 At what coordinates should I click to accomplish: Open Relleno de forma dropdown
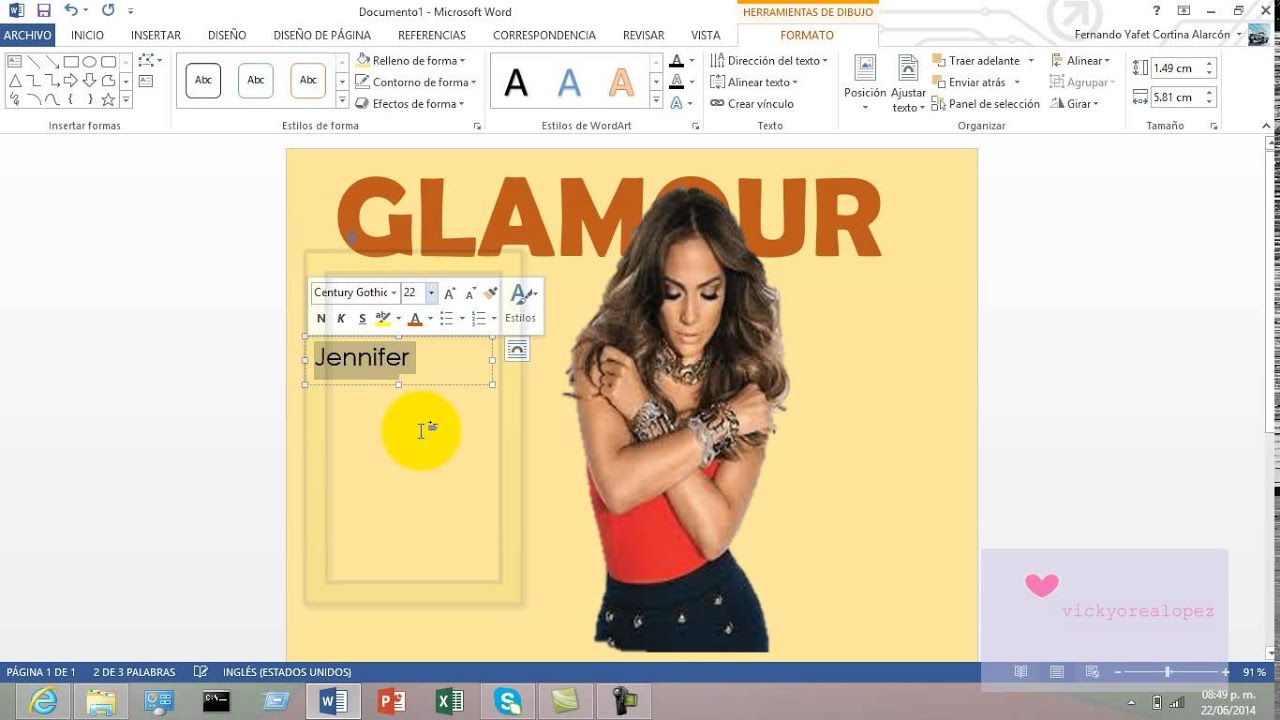[x=411, y=61]
